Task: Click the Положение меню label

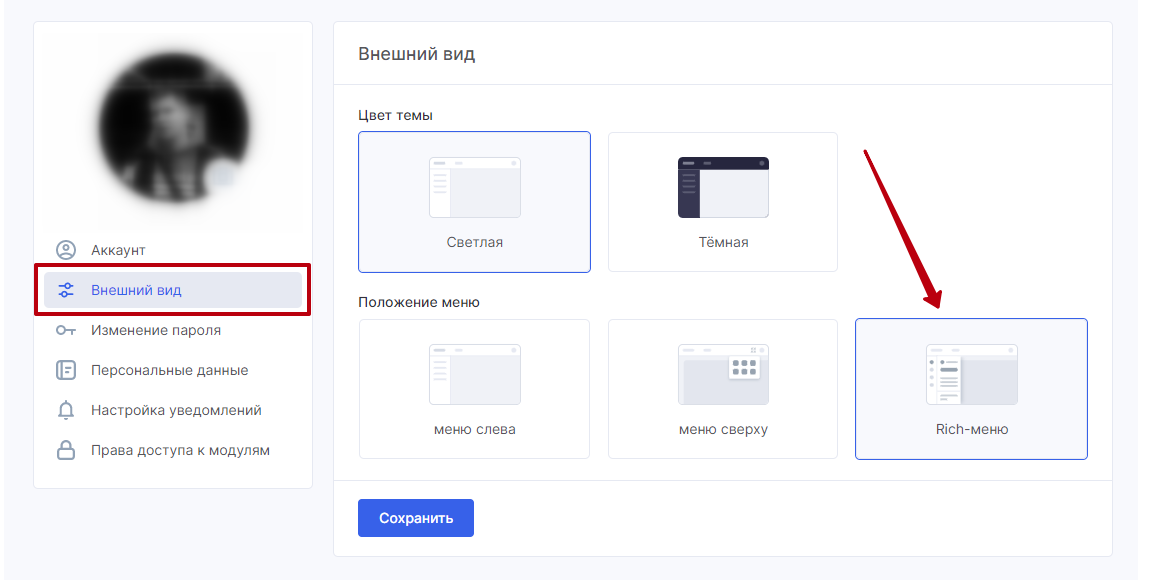Action: pos(418,302)
